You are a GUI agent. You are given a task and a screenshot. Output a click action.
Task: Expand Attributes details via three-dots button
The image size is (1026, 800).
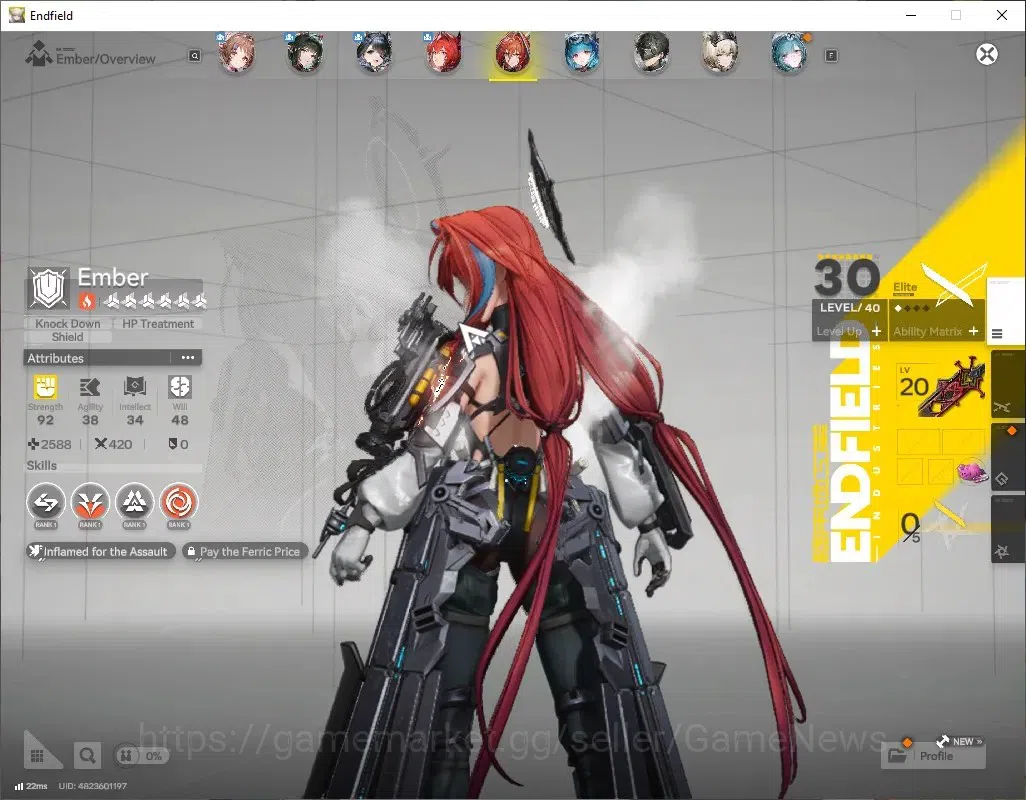(x=188, y=358)
